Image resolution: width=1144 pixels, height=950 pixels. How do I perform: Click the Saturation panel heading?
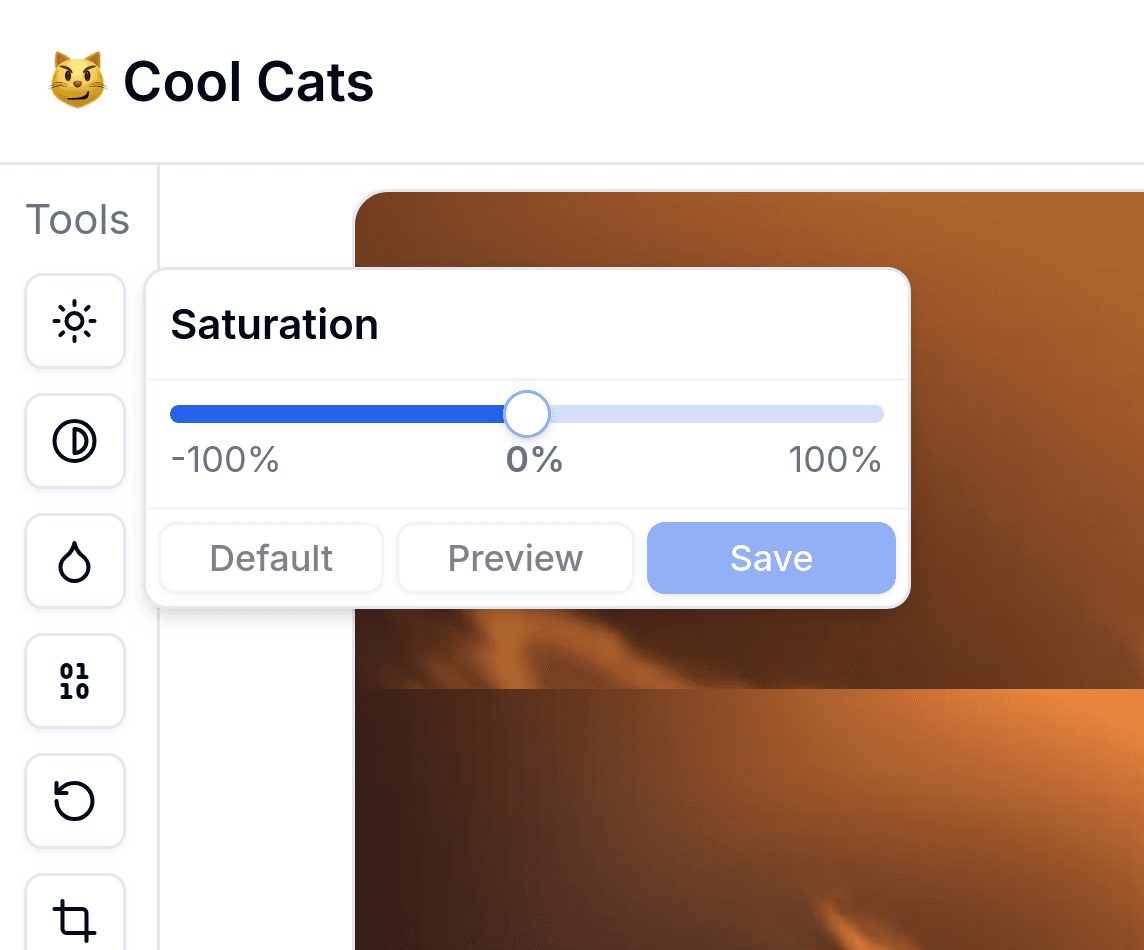274,324
